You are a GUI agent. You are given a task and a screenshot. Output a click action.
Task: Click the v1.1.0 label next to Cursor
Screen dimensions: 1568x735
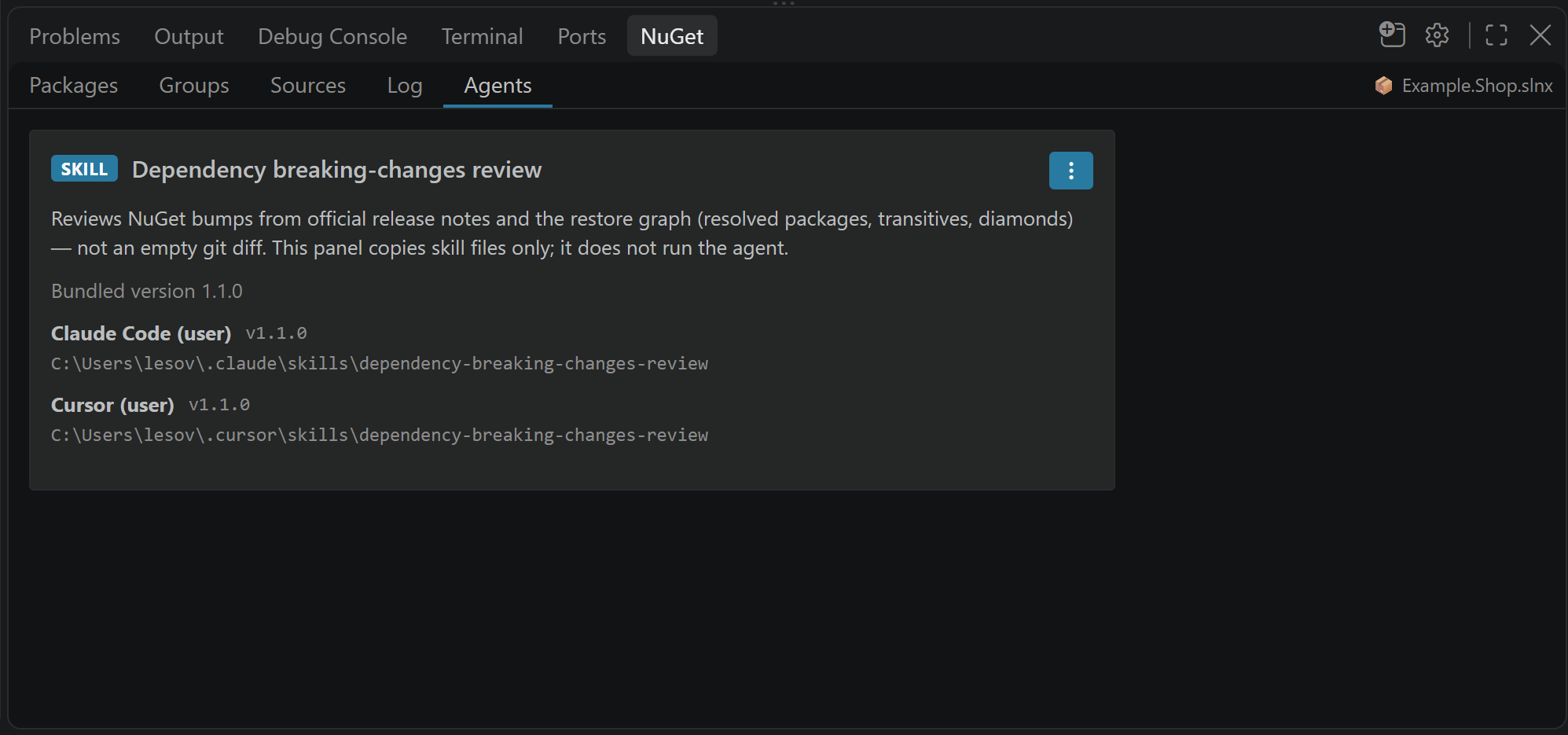(219, 405)
